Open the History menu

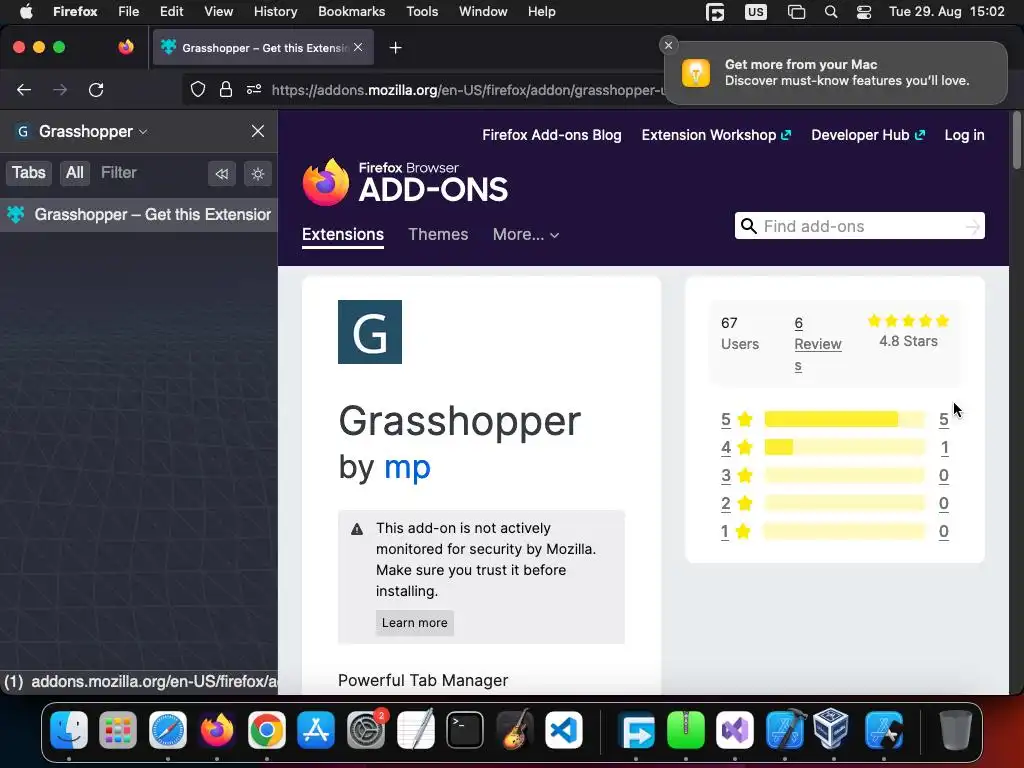[x=276, y=11]
